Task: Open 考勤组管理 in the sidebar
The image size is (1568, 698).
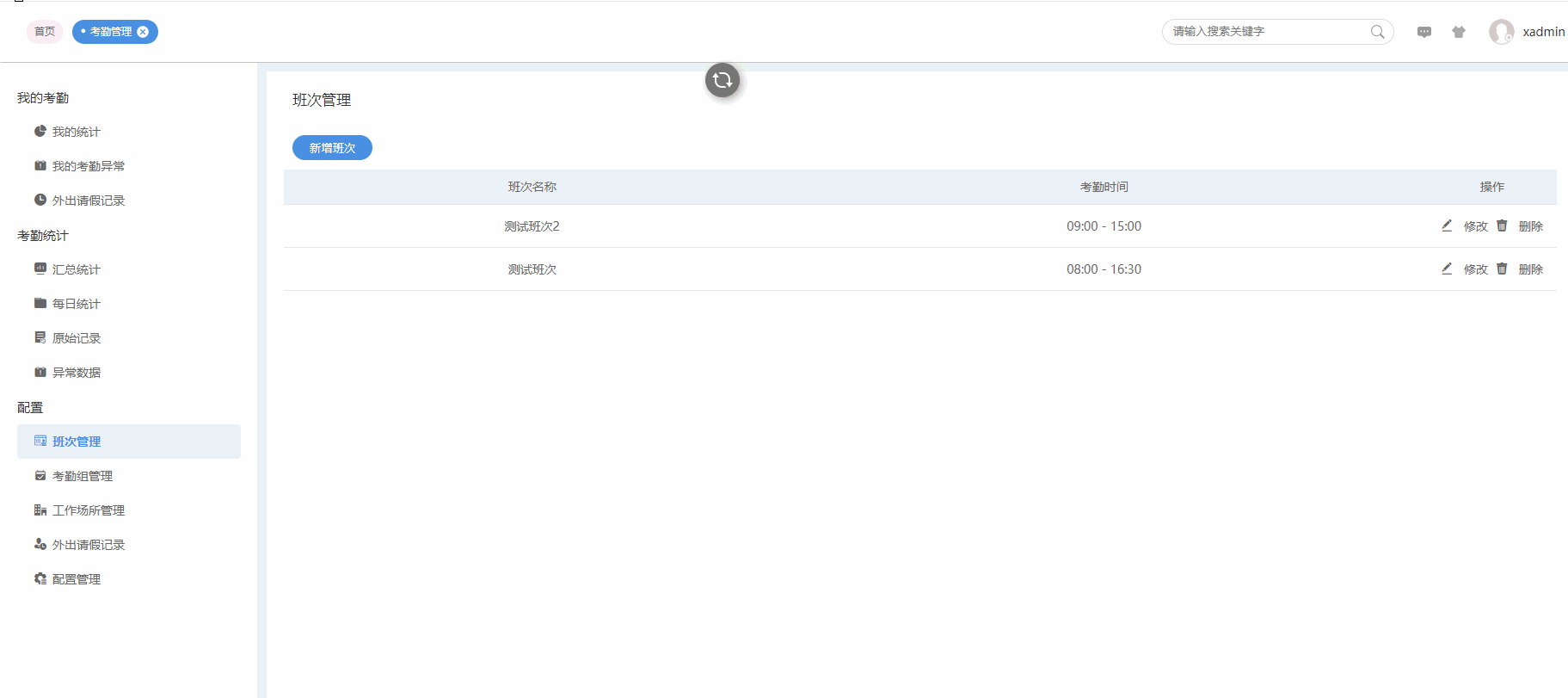Action: [x=129, y=476]
